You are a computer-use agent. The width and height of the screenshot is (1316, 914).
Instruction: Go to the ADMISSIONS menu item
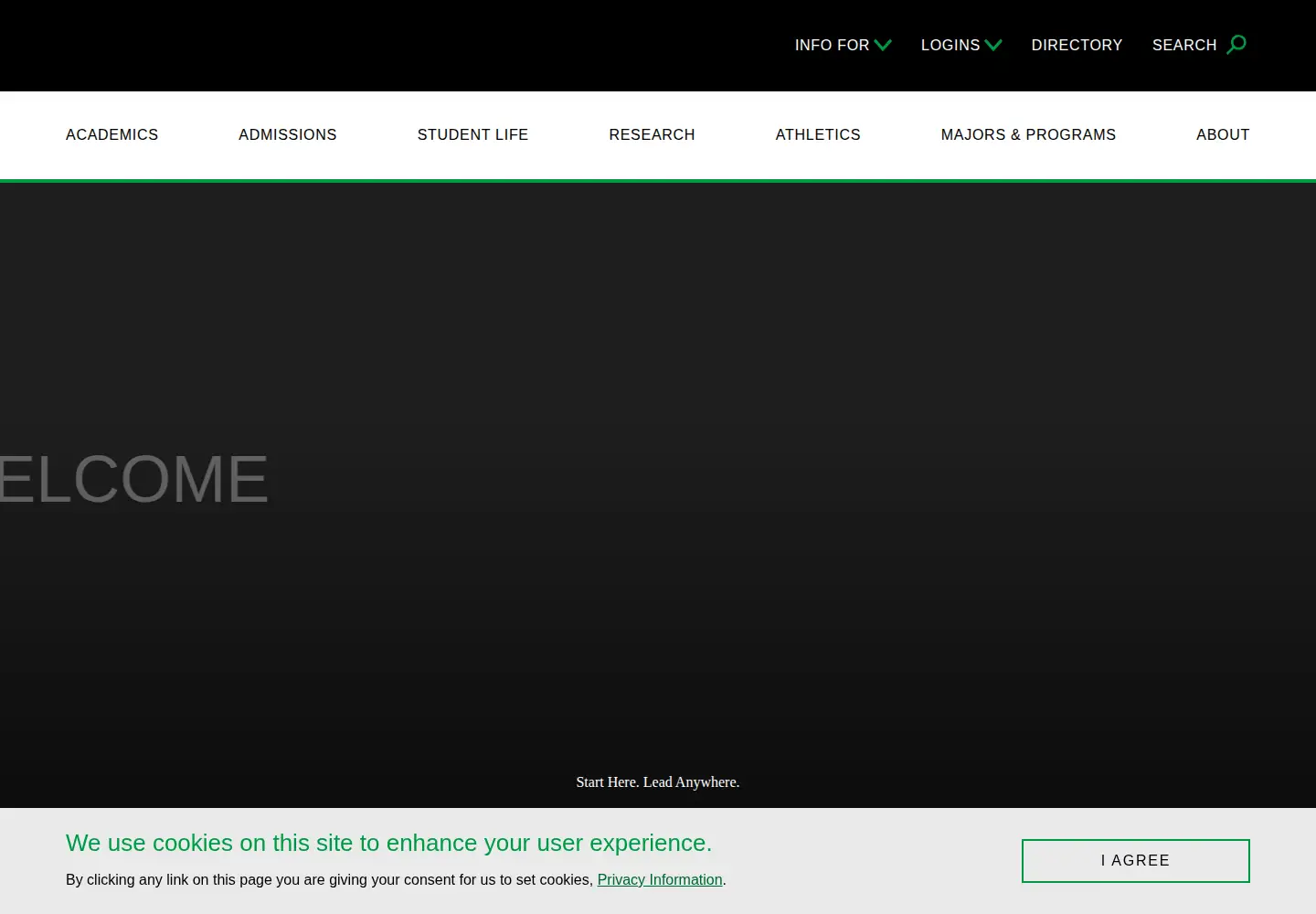288,134
